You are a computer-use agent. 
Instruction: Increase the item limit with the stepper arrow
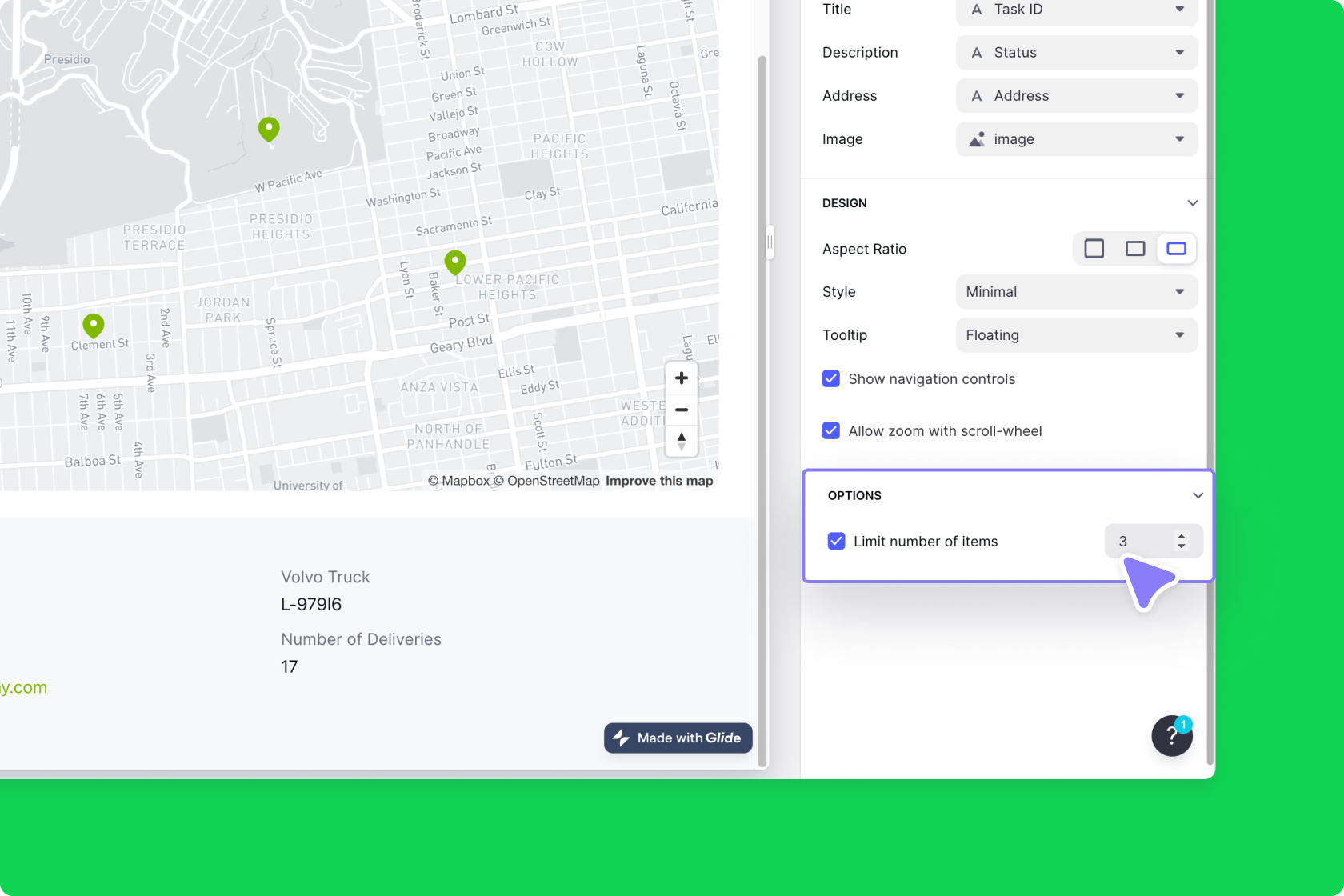[1182, 536]
